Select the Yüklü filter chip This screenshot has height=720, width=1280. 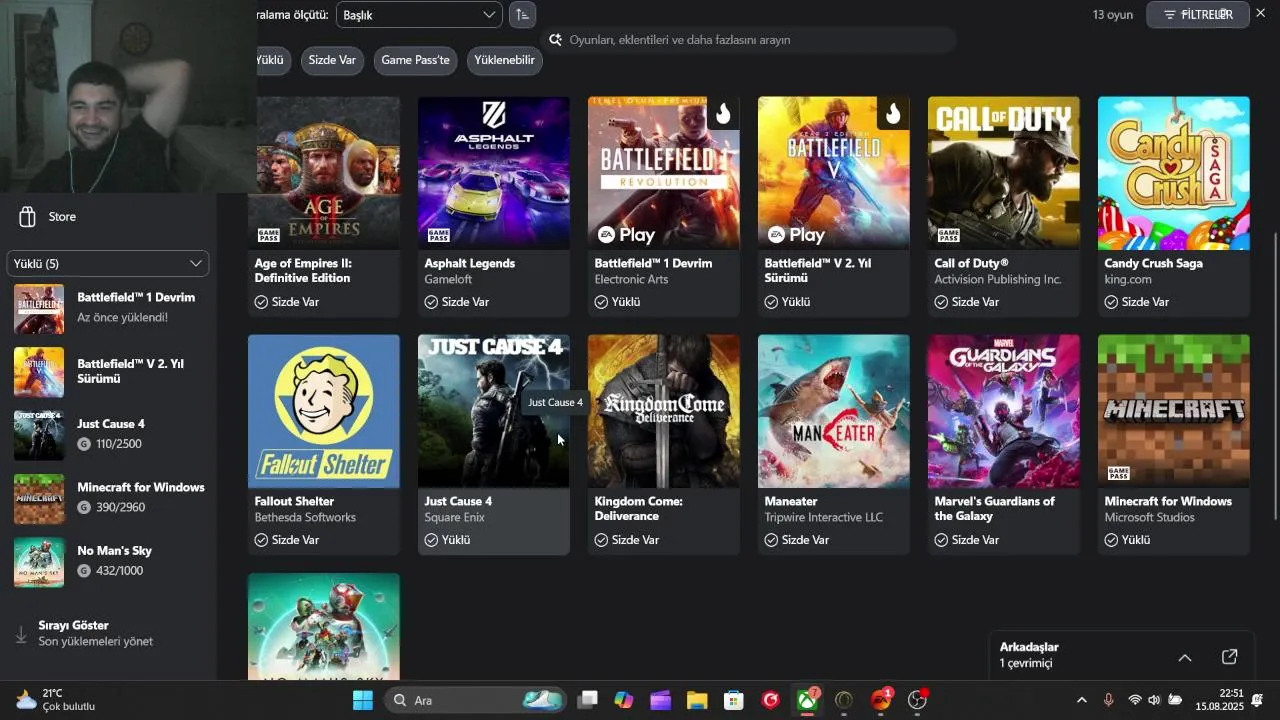[272, 60]
